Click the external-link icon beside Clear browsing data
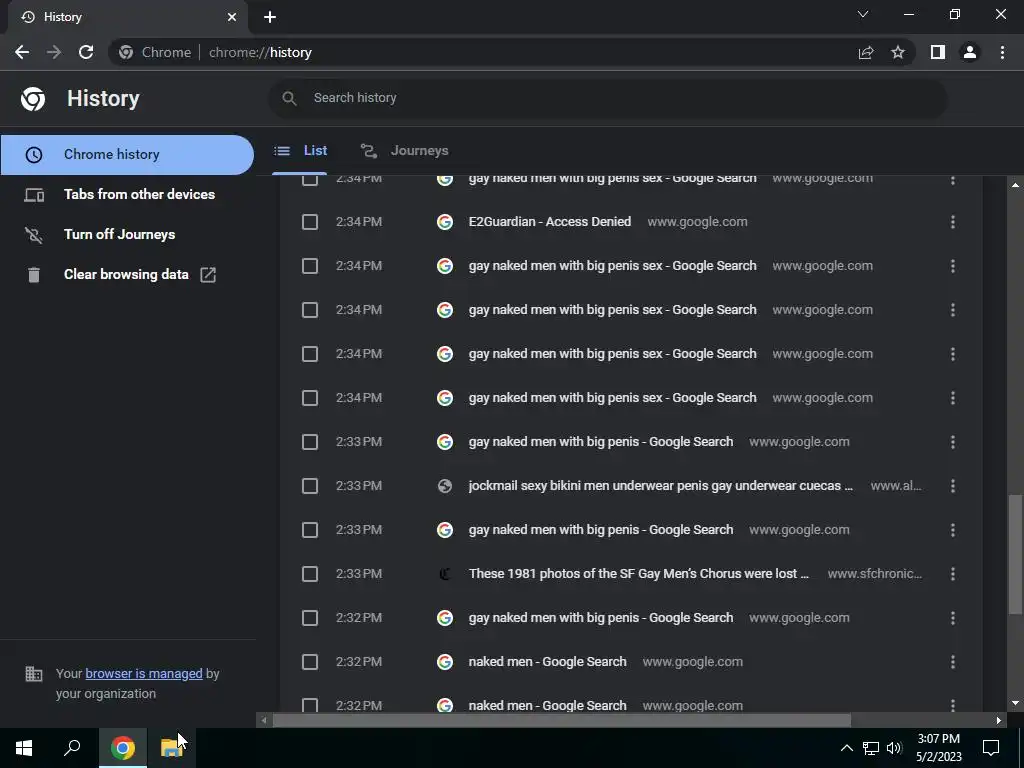Screen dimensions: 1024x768 [208, 275]
